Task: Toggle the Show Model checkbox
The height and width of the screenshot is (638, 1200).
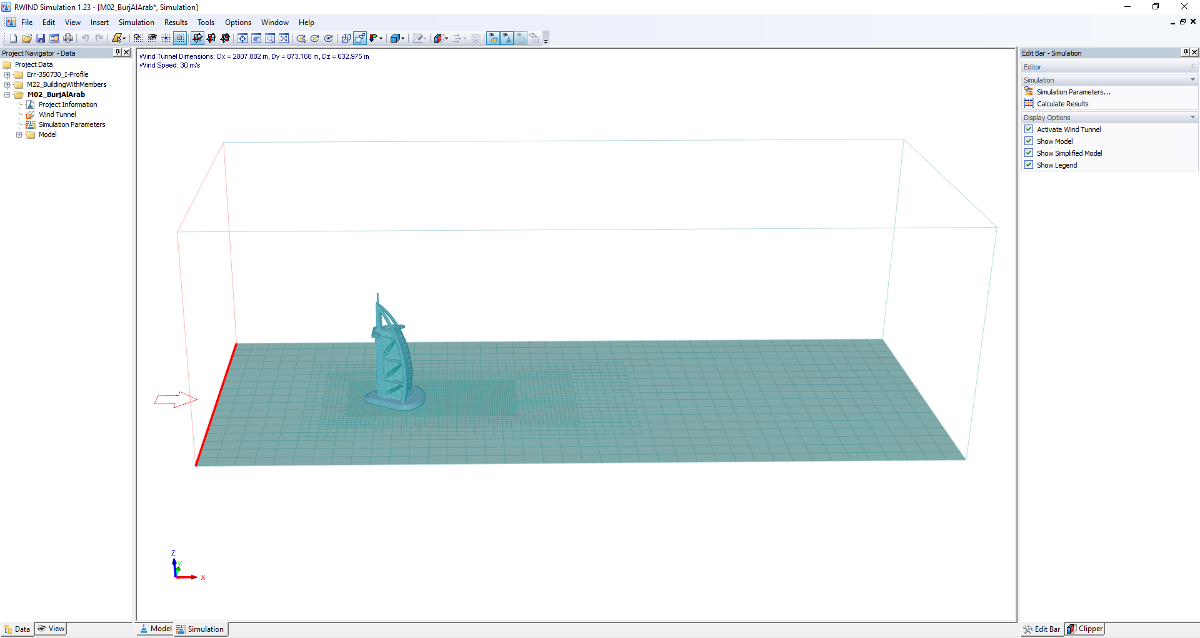Action: tap(1029, 141)
